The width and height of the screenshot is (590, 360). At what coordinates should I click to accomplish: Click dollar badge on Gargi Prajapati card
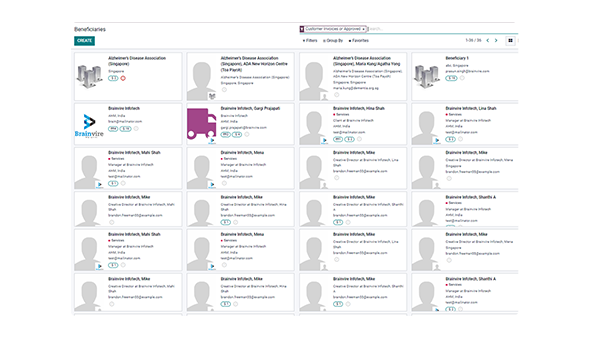237,135
